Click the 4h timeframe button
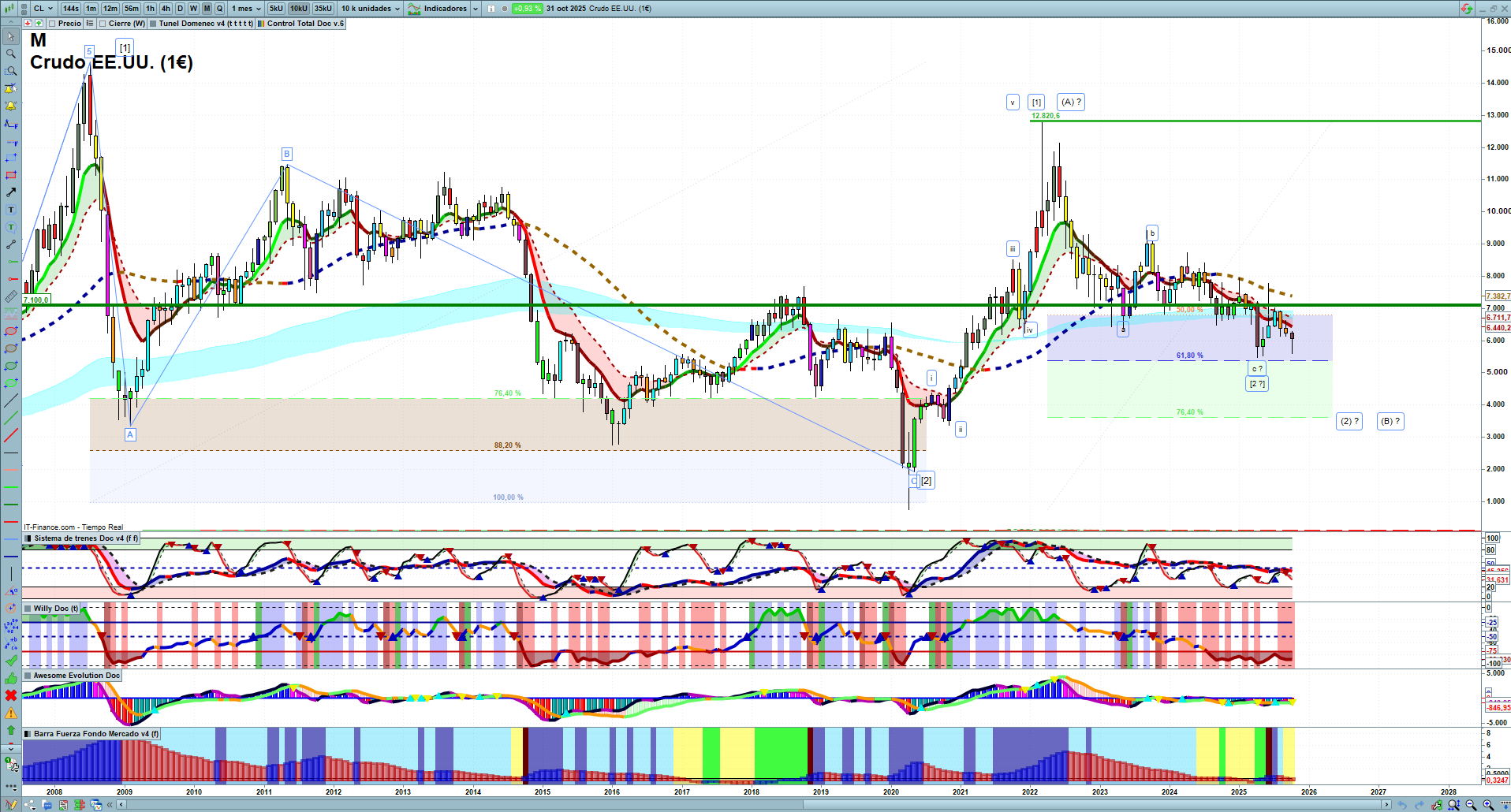 [166, 9]
